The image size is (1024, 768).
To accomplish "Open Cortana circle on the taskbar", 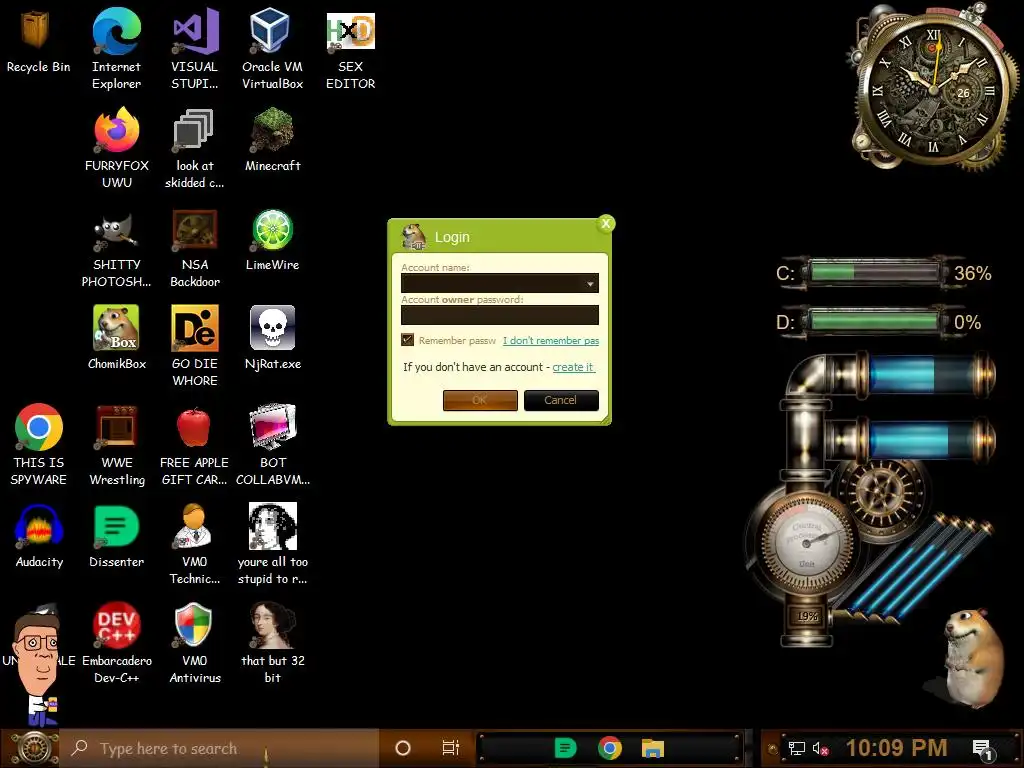I will pos(403,748).
